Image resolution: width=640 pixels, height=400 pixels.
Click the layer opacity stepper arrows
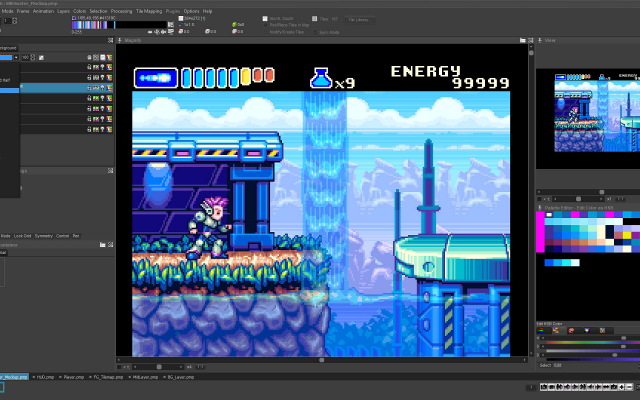(x=33, y=58)
